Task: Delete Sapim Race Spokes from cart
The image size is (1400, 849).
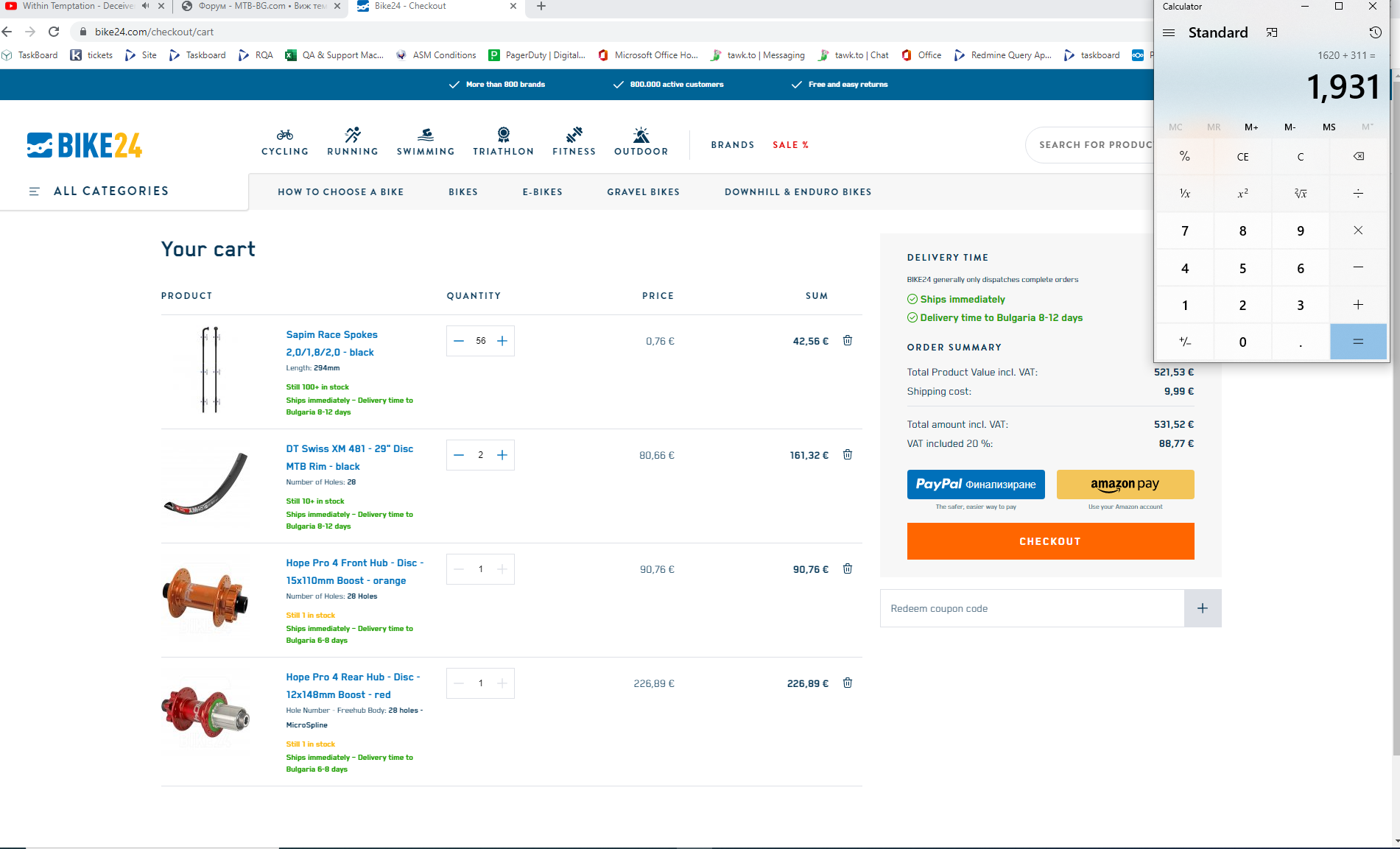Action: click(x=848, y=341)
